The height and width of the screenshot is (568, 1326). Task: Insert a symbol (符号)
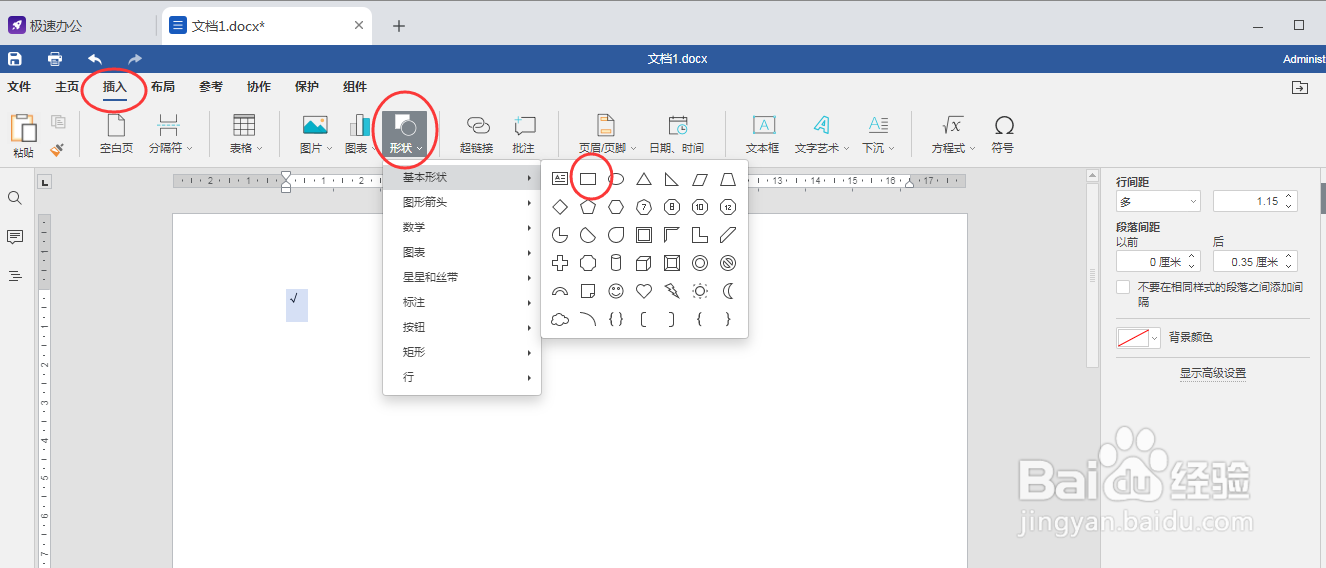click(x=1003, y=134)
